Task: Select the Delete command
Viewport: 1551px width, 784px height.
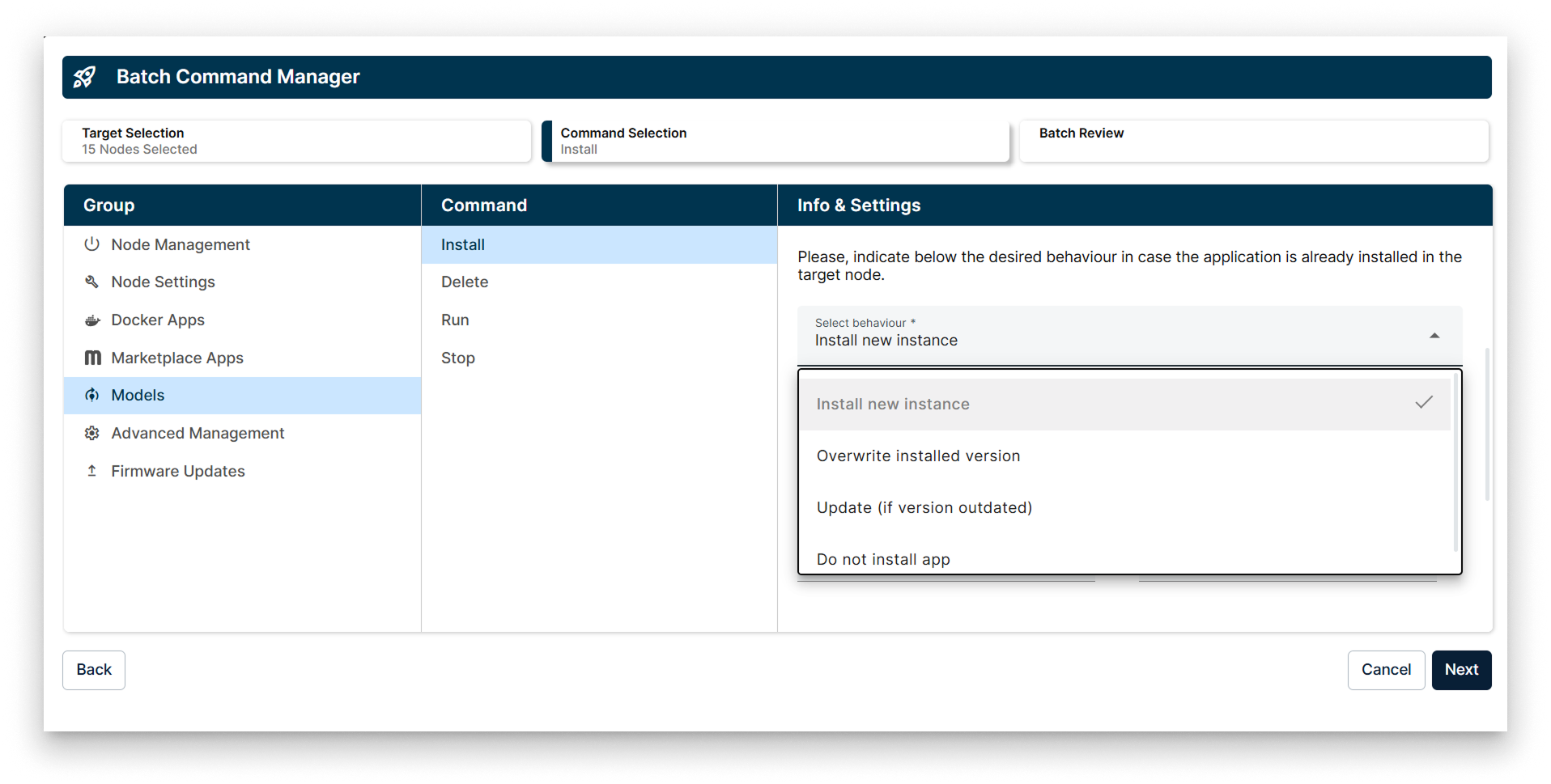Action: [465, 282]
